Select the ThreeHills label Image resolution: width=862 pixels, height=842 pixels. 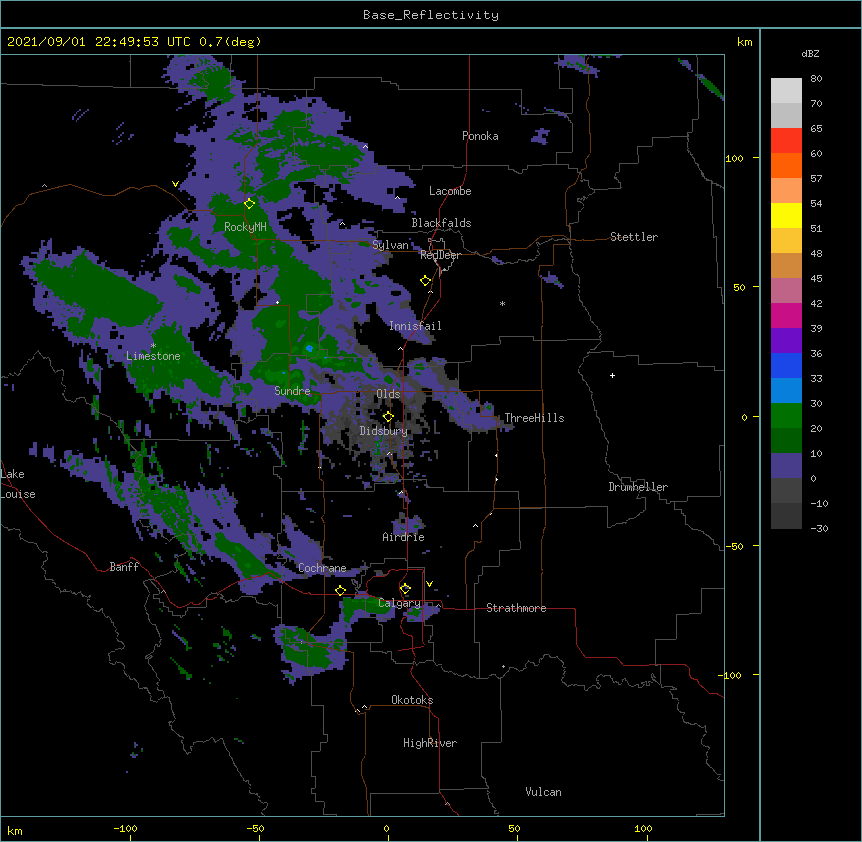tap(534, 418)
